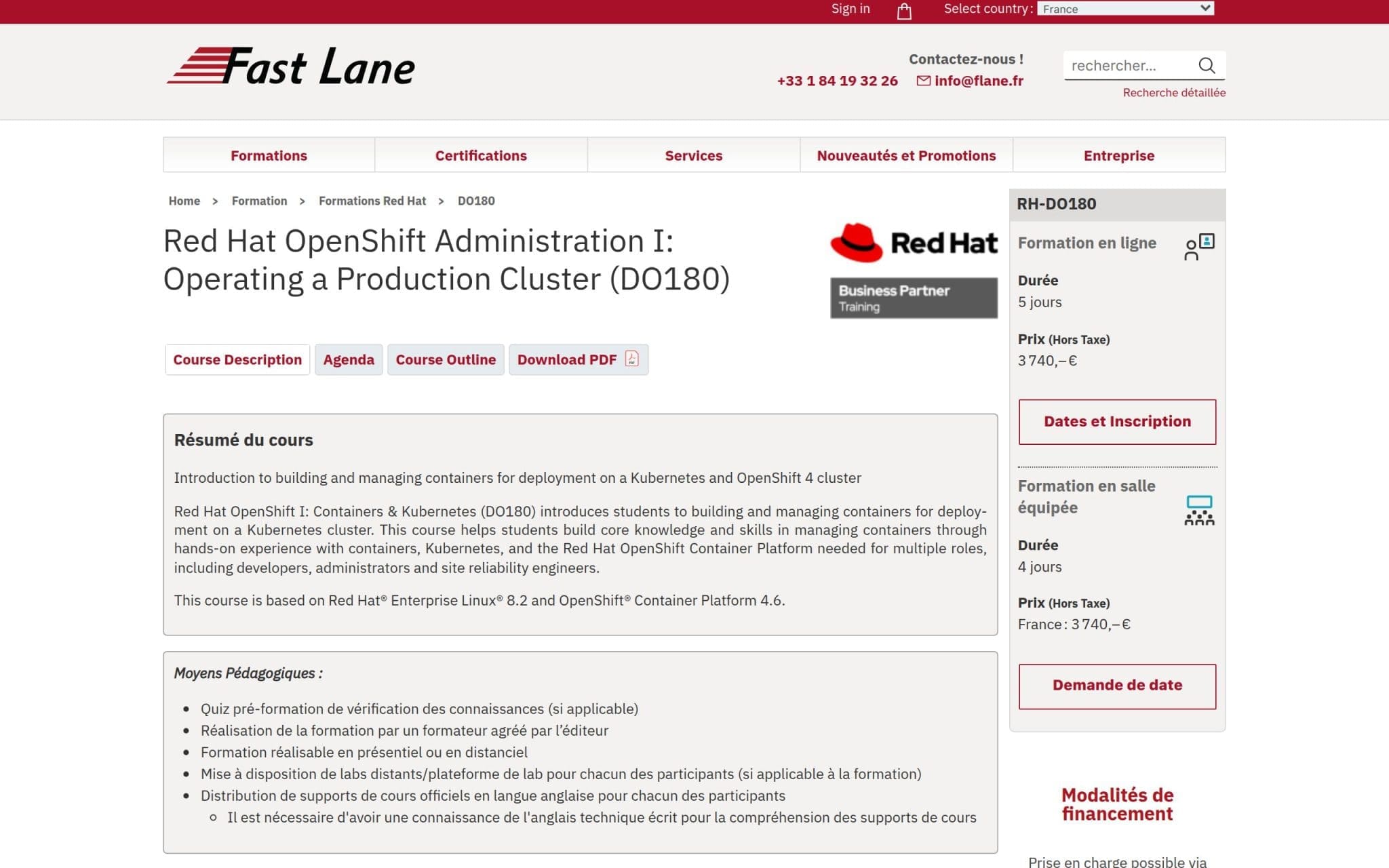Open the Nouveautés et Promotions menu
1389x868 pixels.
907,155
